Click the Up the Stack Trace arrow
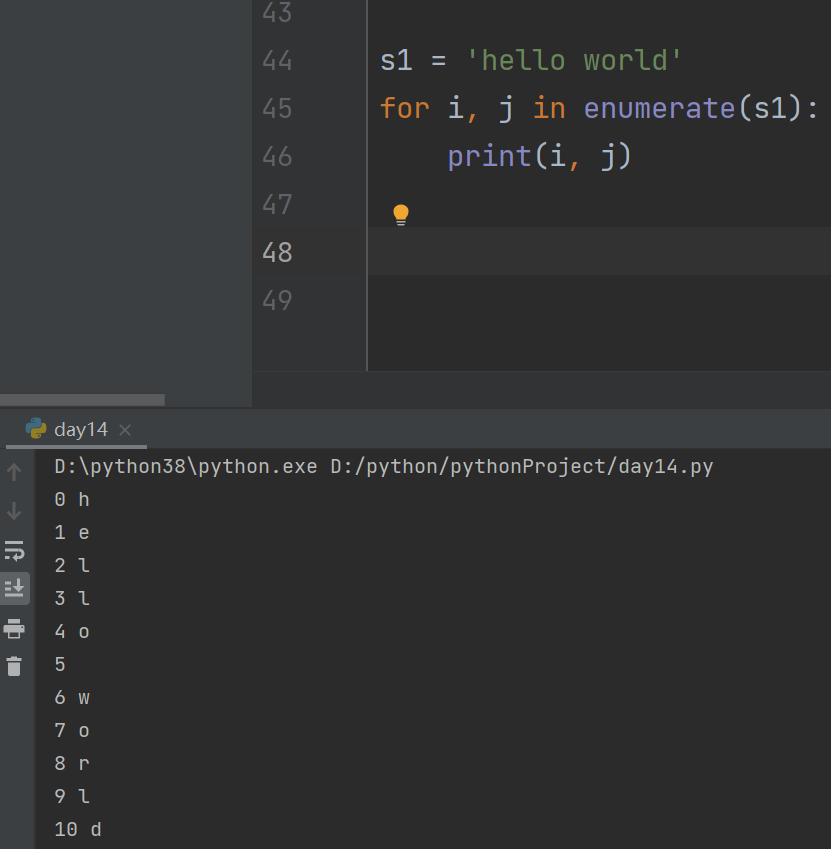 click(14, 472)
